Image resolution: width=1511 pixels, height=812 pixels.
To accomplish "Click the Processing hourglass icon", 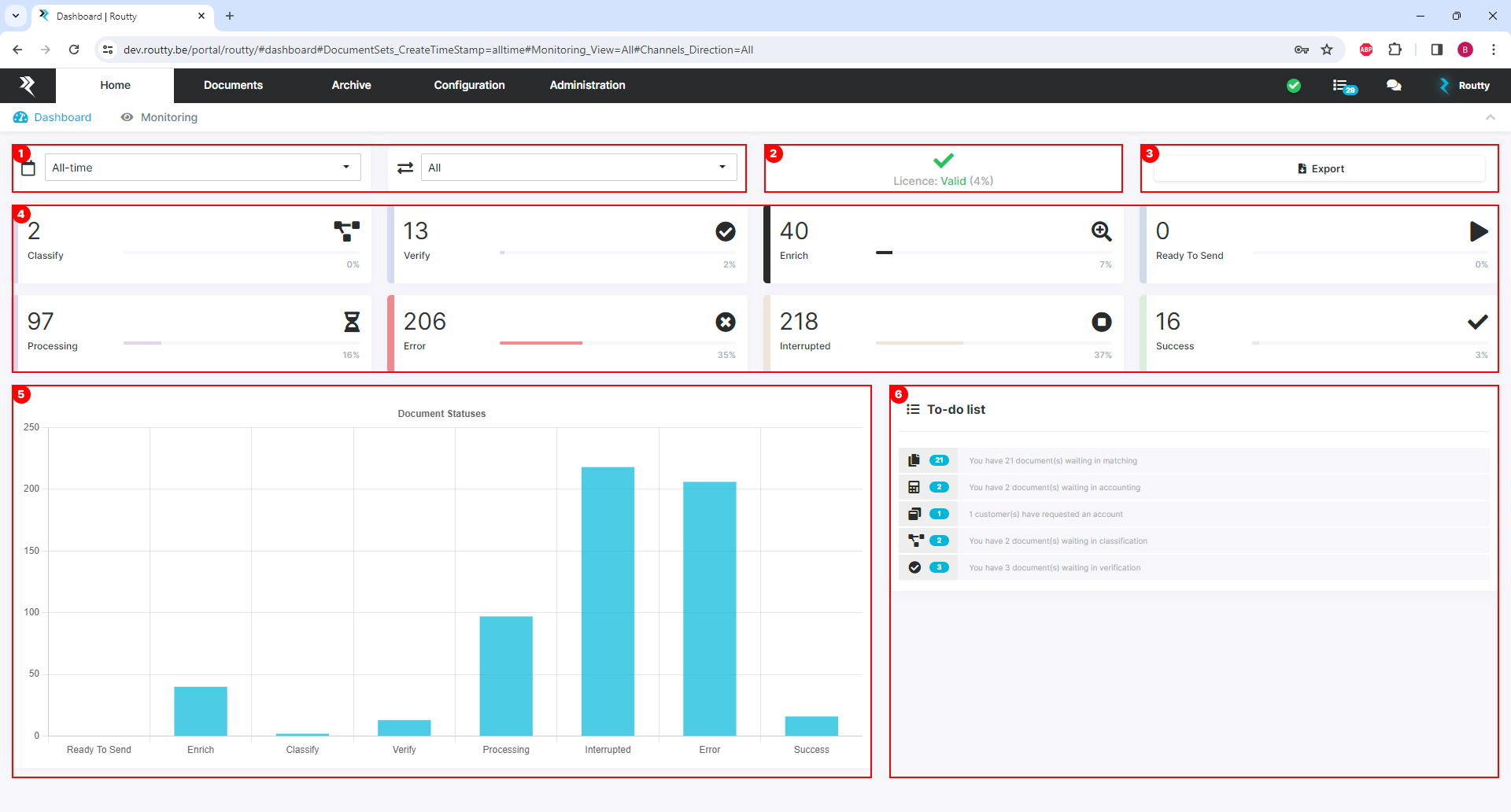I will [x=352, y=322].
